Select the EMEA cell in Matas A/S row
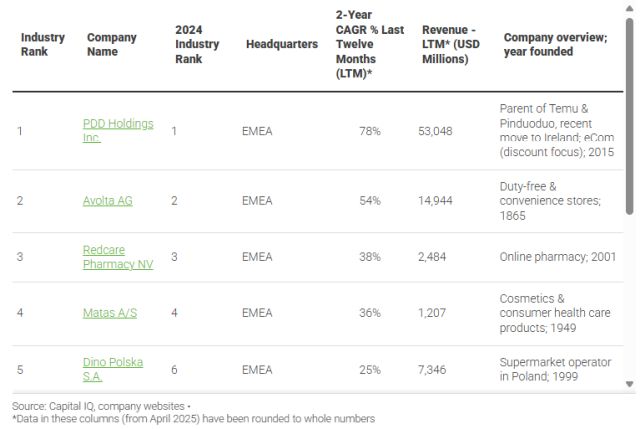Viewport: 640px width, 429px height. [257, 313]
